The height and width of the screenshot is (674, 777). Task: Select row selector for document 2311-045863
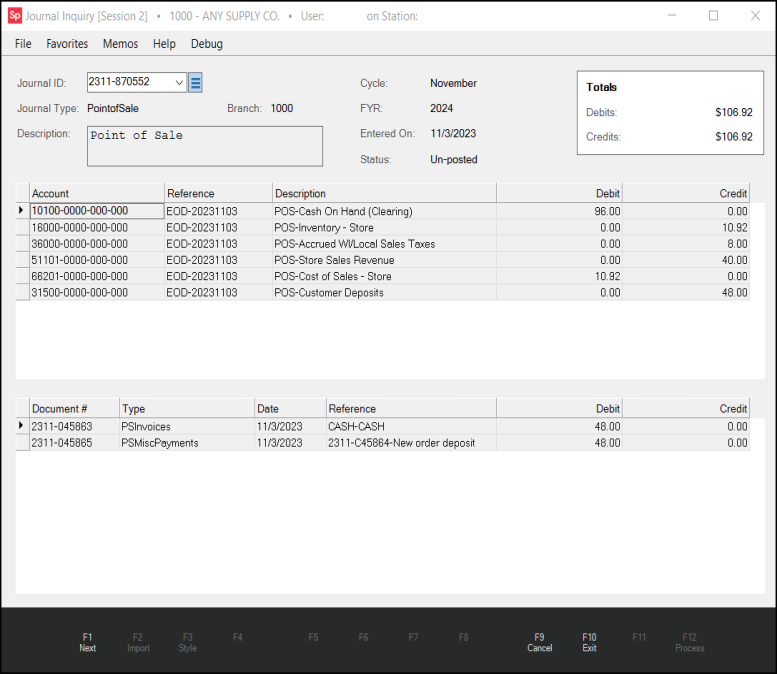pos(22,426)
